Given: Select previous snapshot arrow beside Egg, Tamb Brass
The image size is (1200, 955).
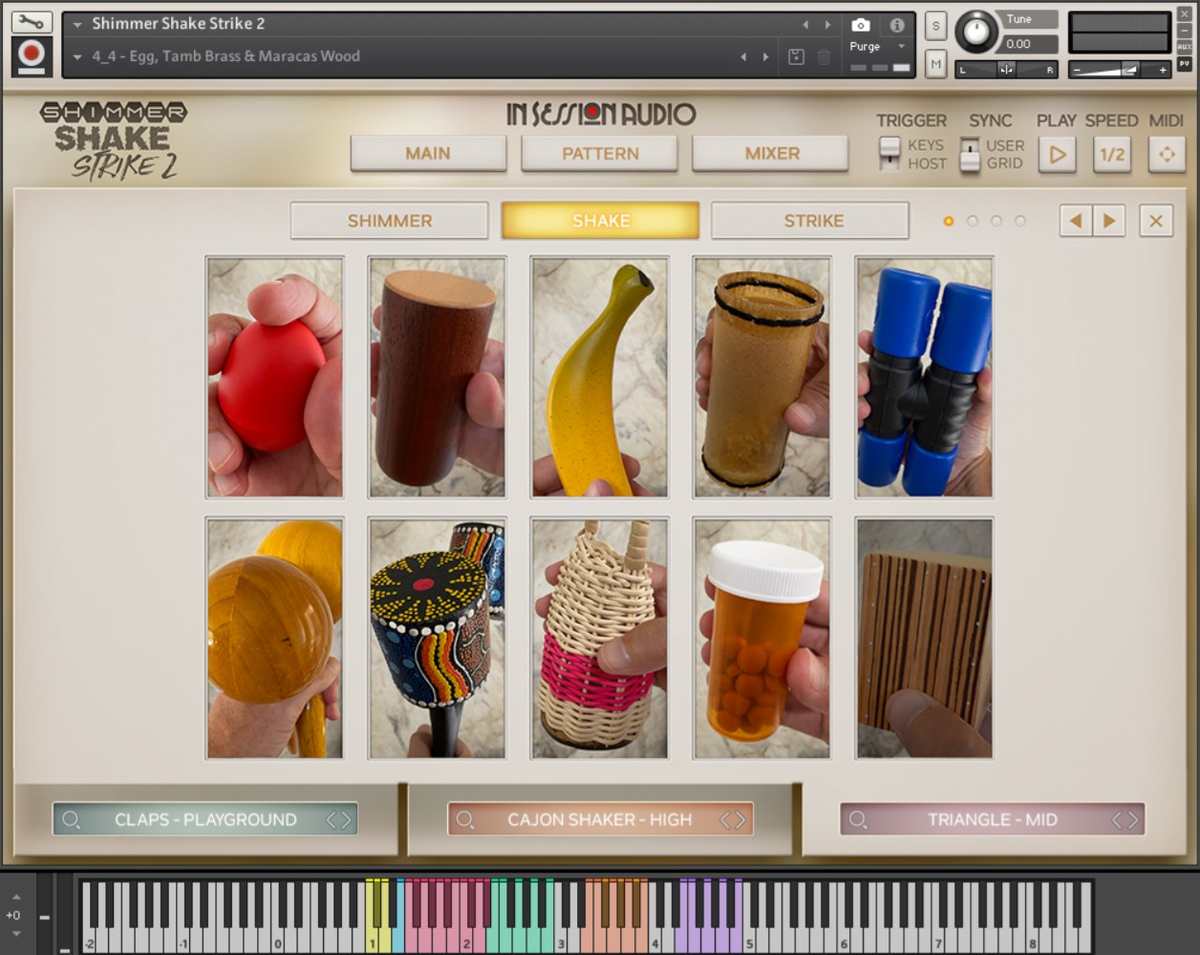Looking at the screenshot, I should click(743, 57).
